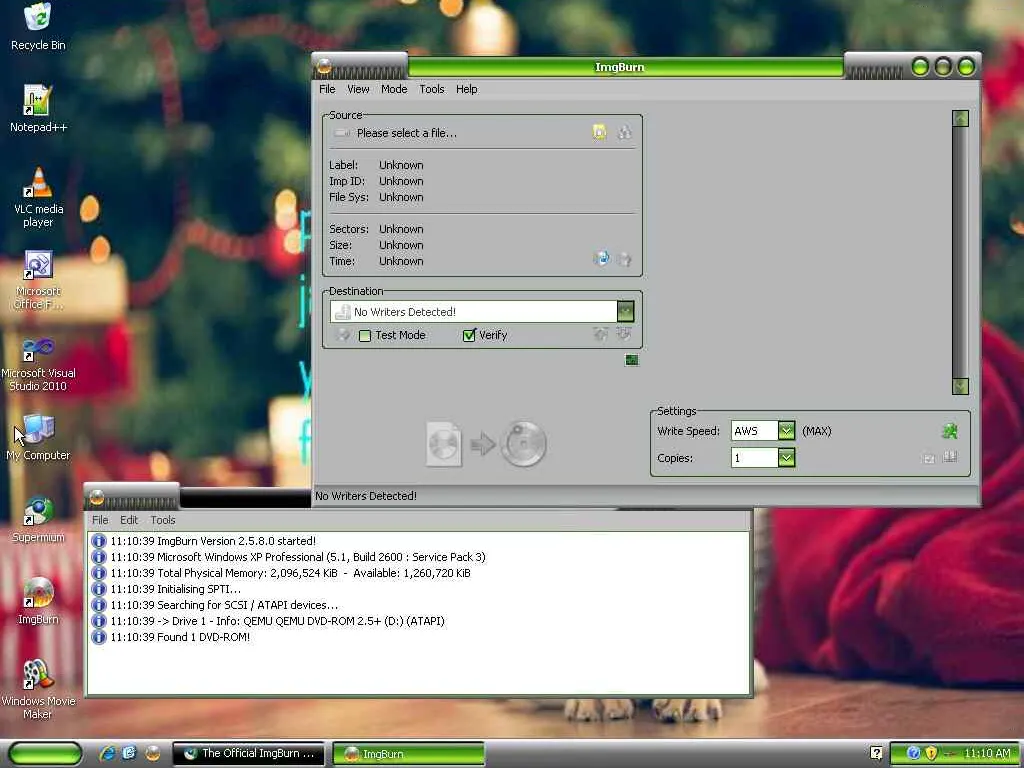The image size is (1024, 768).
Task: Select the My Computer desktop icon
Action: (38, 437)
